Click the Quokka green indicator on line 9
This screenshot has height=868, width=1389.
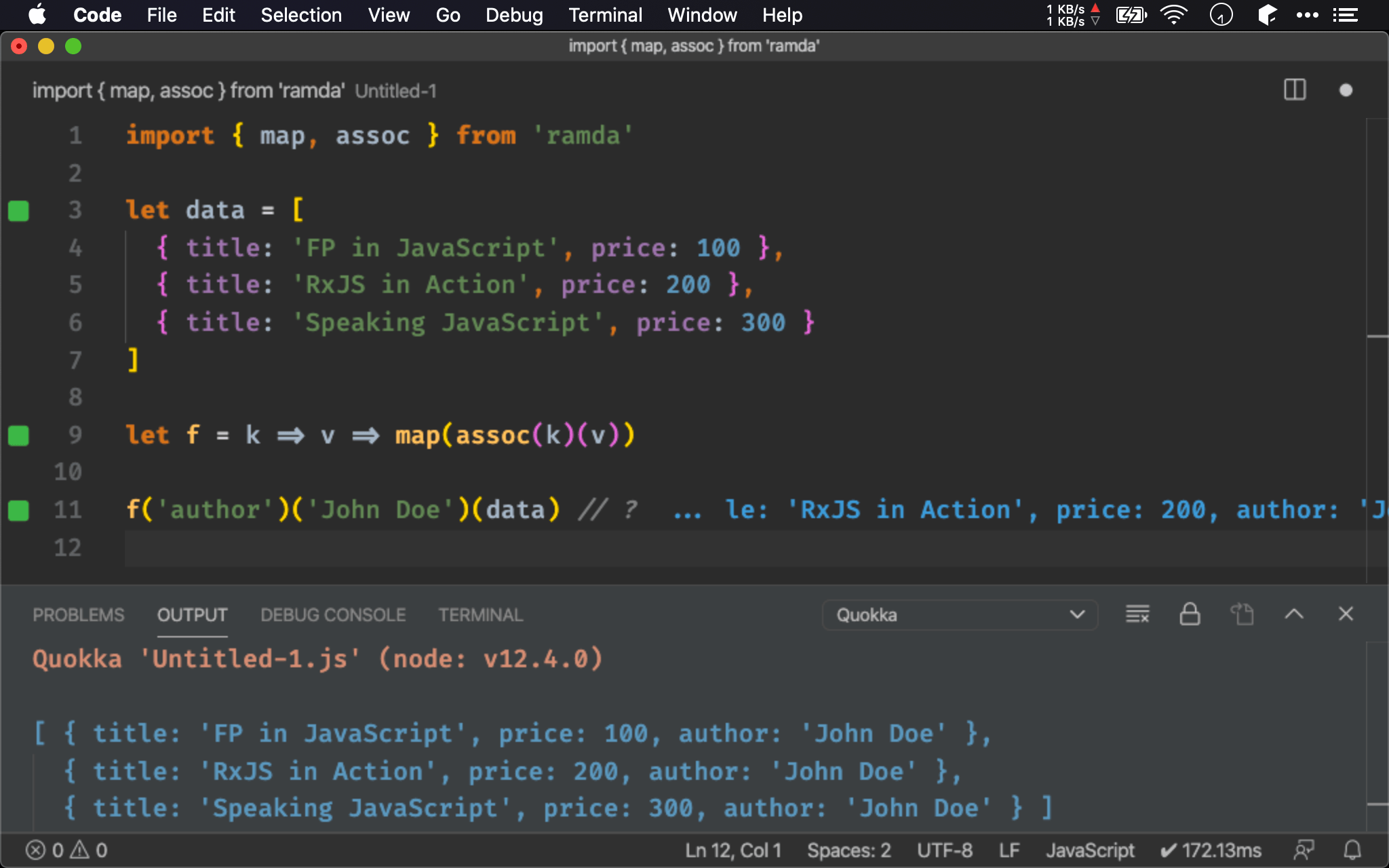pos(18,435)
